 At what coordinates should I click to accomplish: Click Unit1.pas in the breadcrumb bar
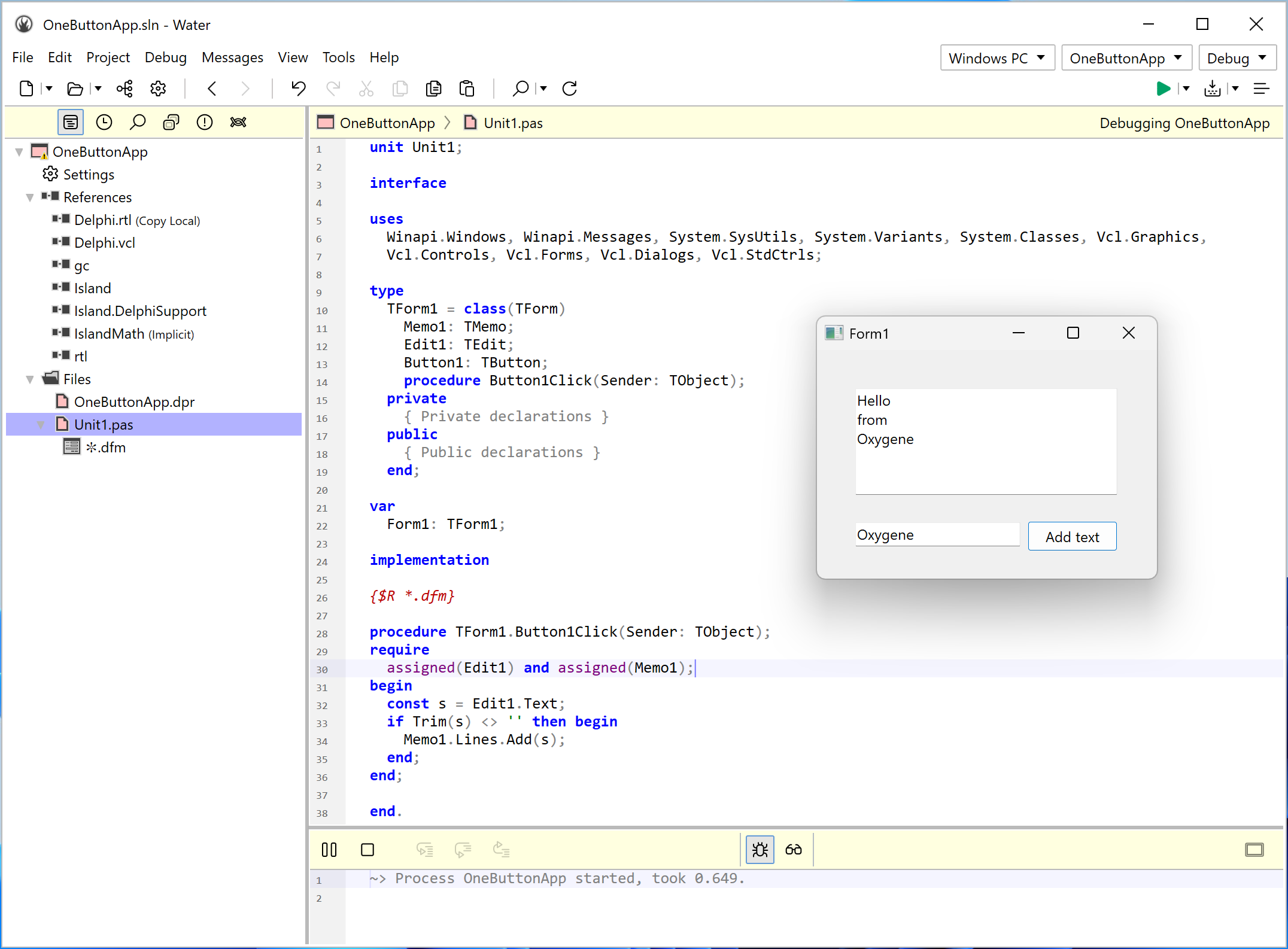tap(513, 123)
